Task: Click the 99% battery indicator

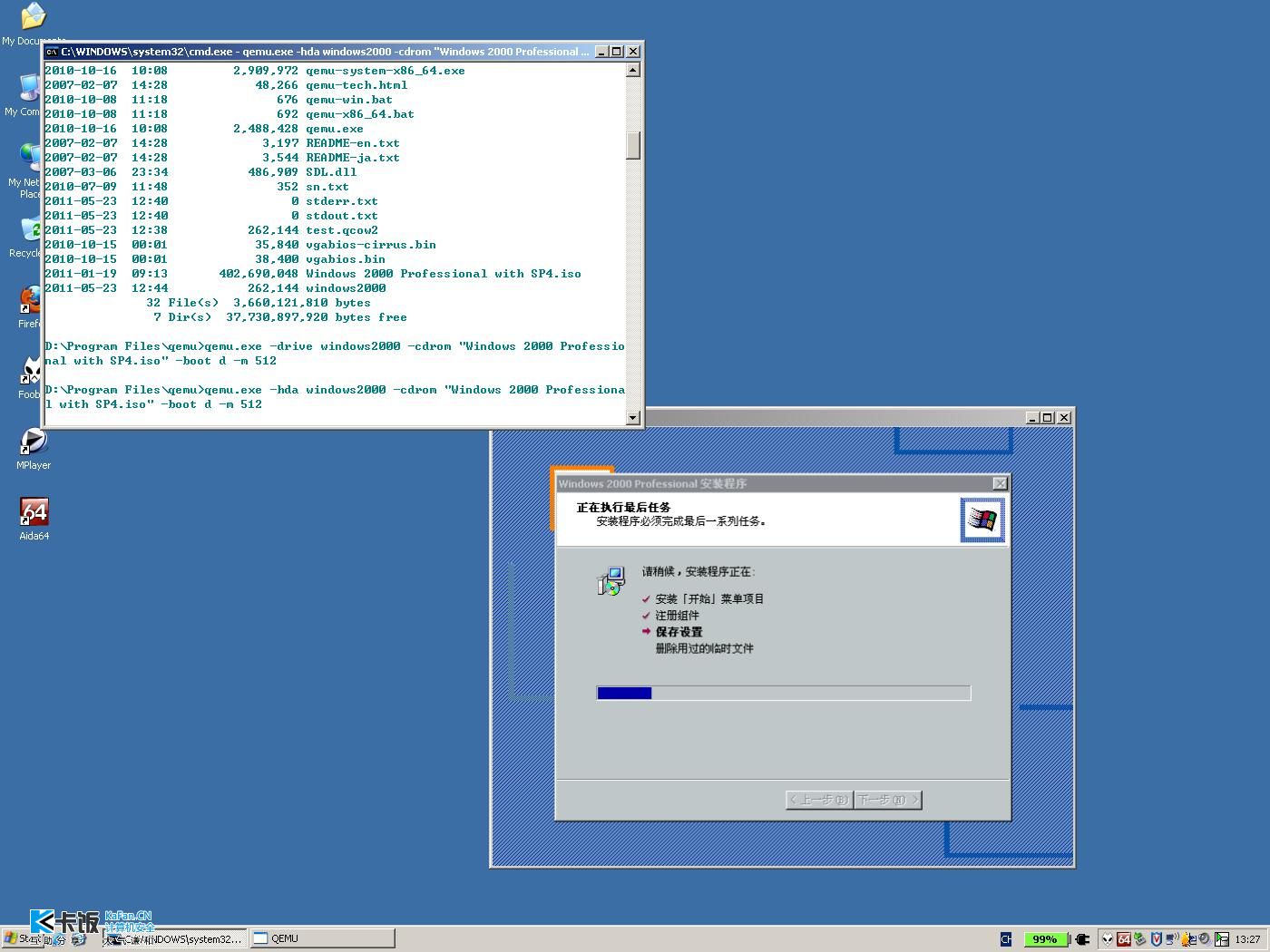Action: pos(1045,939)
